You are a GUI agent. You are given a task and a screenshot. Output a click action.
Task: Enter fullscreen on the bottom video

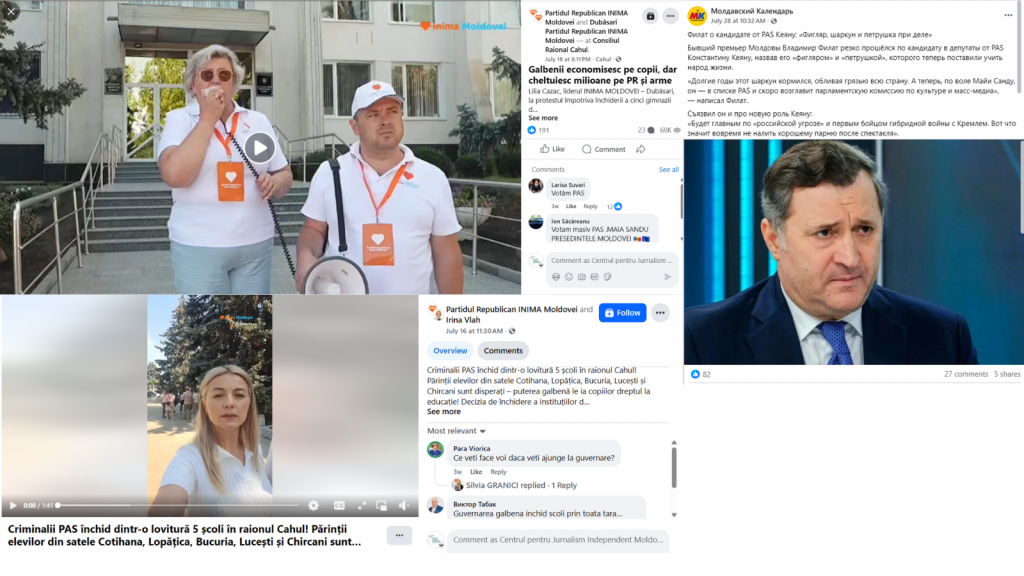[x=361, y=505]
